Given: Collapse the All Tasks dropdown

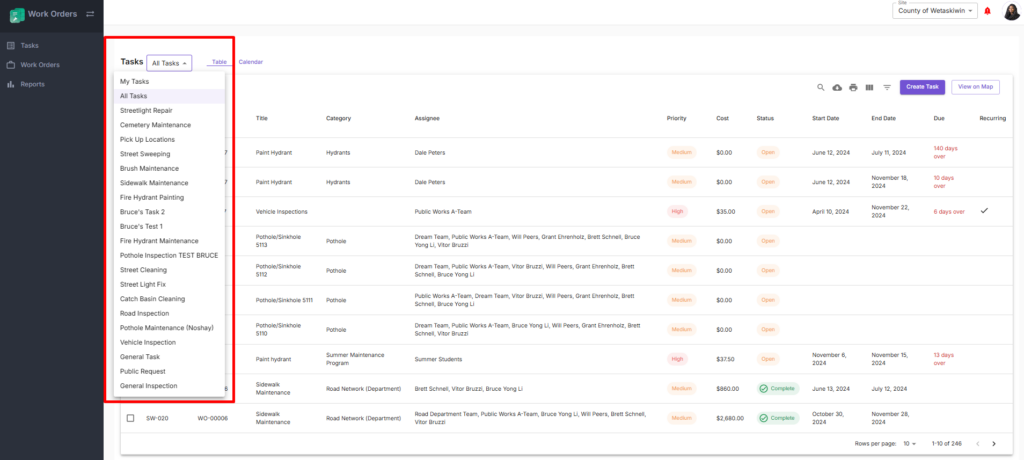Looking at the screenshot, I should 168,63.
